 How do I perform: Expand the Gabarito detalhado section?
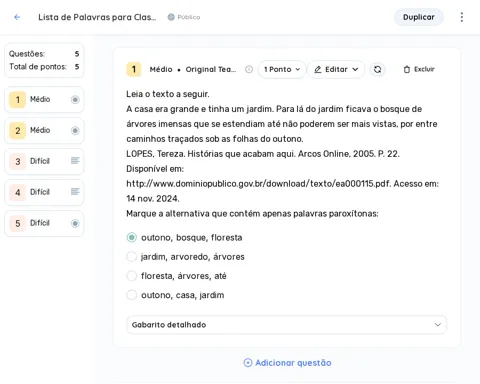point(287,325)
